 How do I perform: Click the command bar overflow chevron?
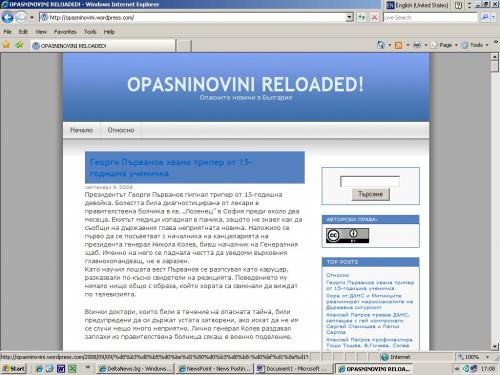[496, 42]
